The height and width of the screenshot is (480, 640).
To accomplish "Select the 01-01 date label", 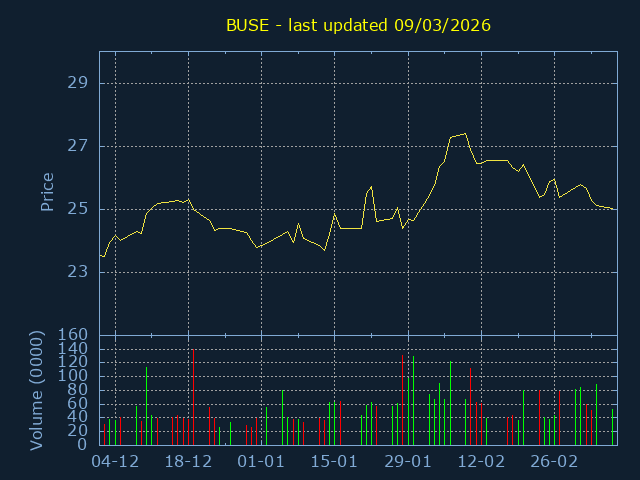I will pyautogui.click(x=261, y=462).
